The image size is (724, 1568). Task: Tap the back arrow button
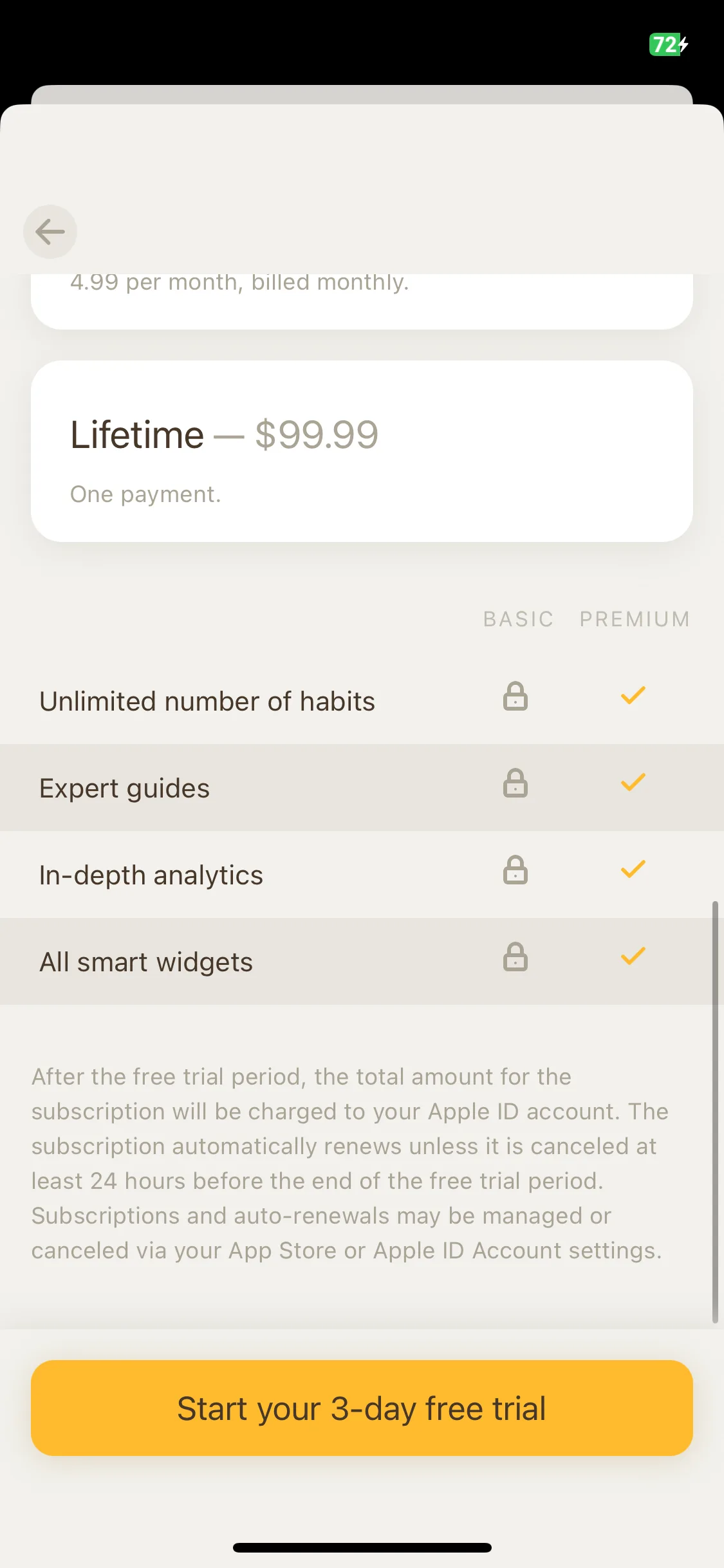point(50,232)
